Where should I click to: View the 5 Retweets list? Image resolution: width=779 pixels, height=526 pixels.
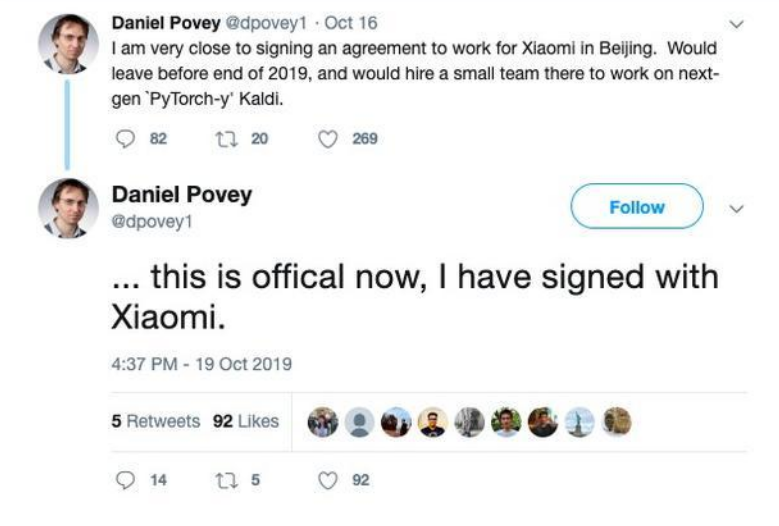[155, 421]
